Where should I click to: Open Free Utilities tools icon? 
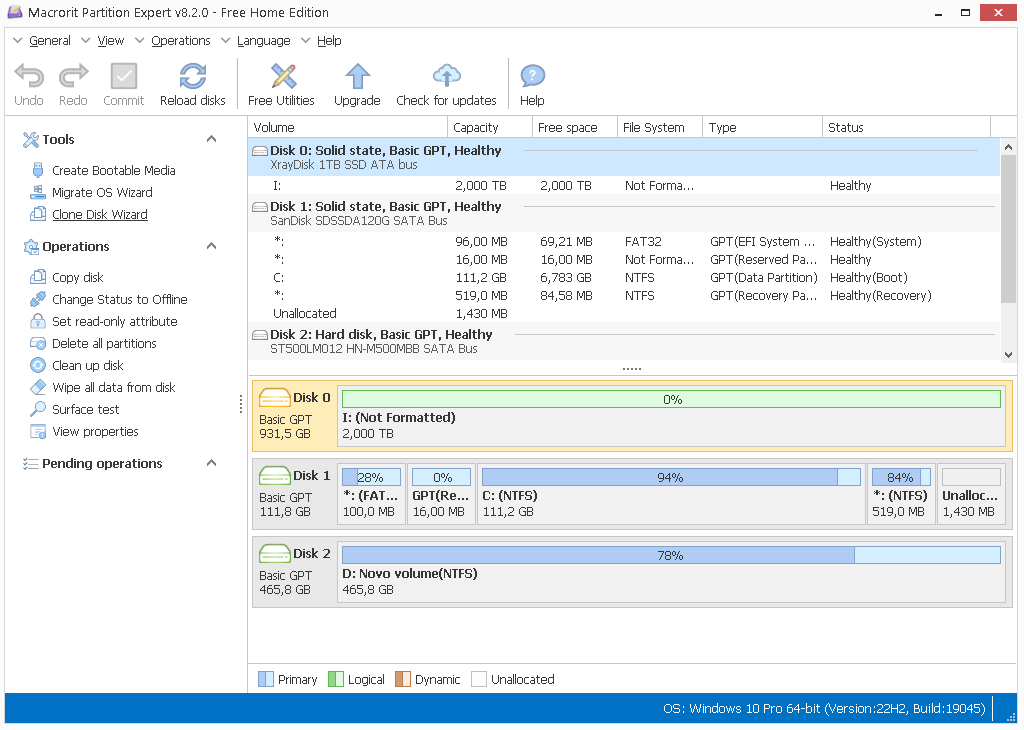tap(283, 76)
